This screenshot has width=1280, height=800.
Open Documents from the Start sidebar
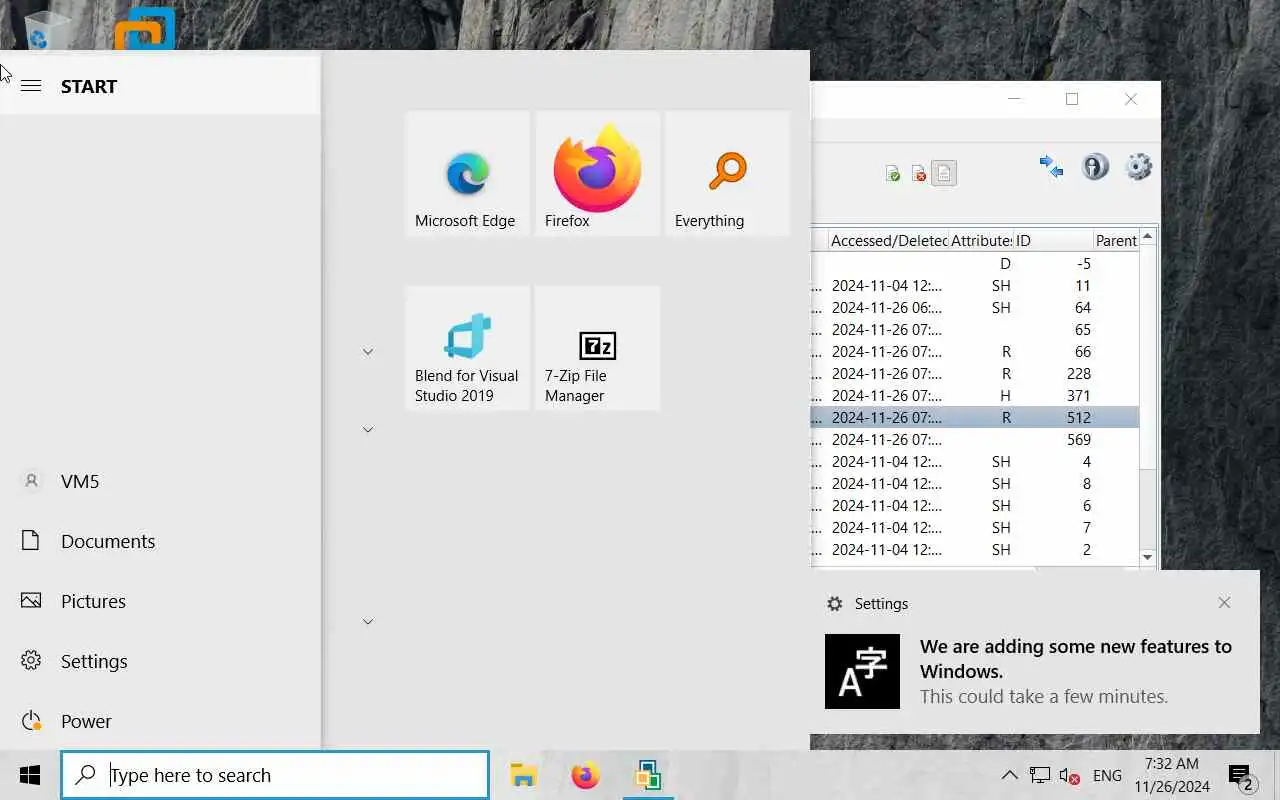[160, 541]
